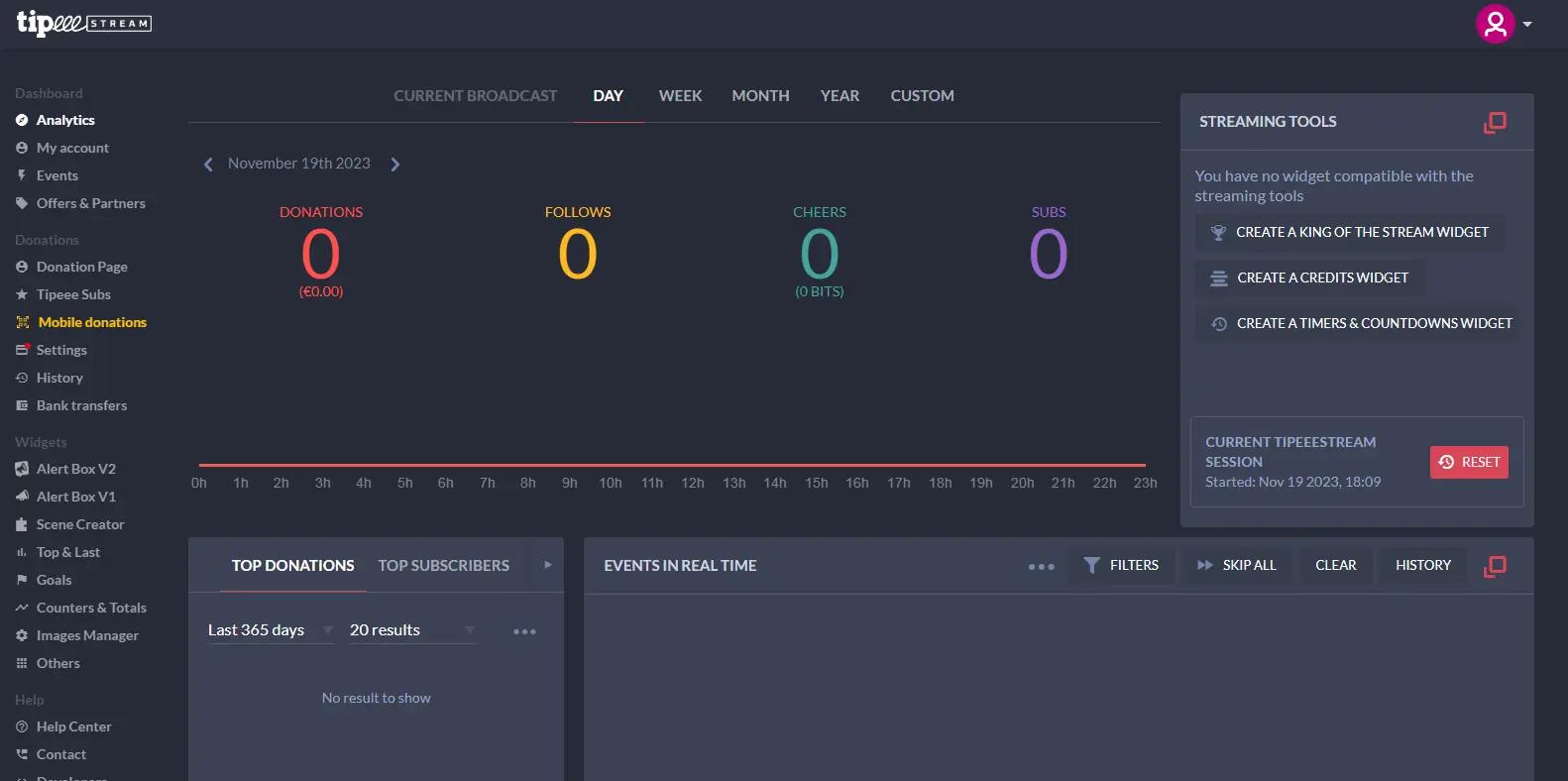The width and height of the screenshot is (1568, 781).
Task: Reset the current TipeeeStream session
Action: click(x=1469, y=462)
